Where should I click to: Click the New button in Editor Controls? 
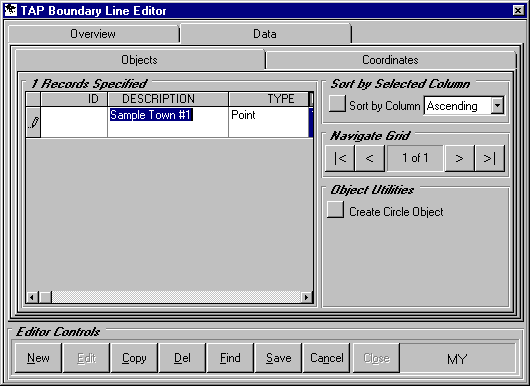click(38, 358)
